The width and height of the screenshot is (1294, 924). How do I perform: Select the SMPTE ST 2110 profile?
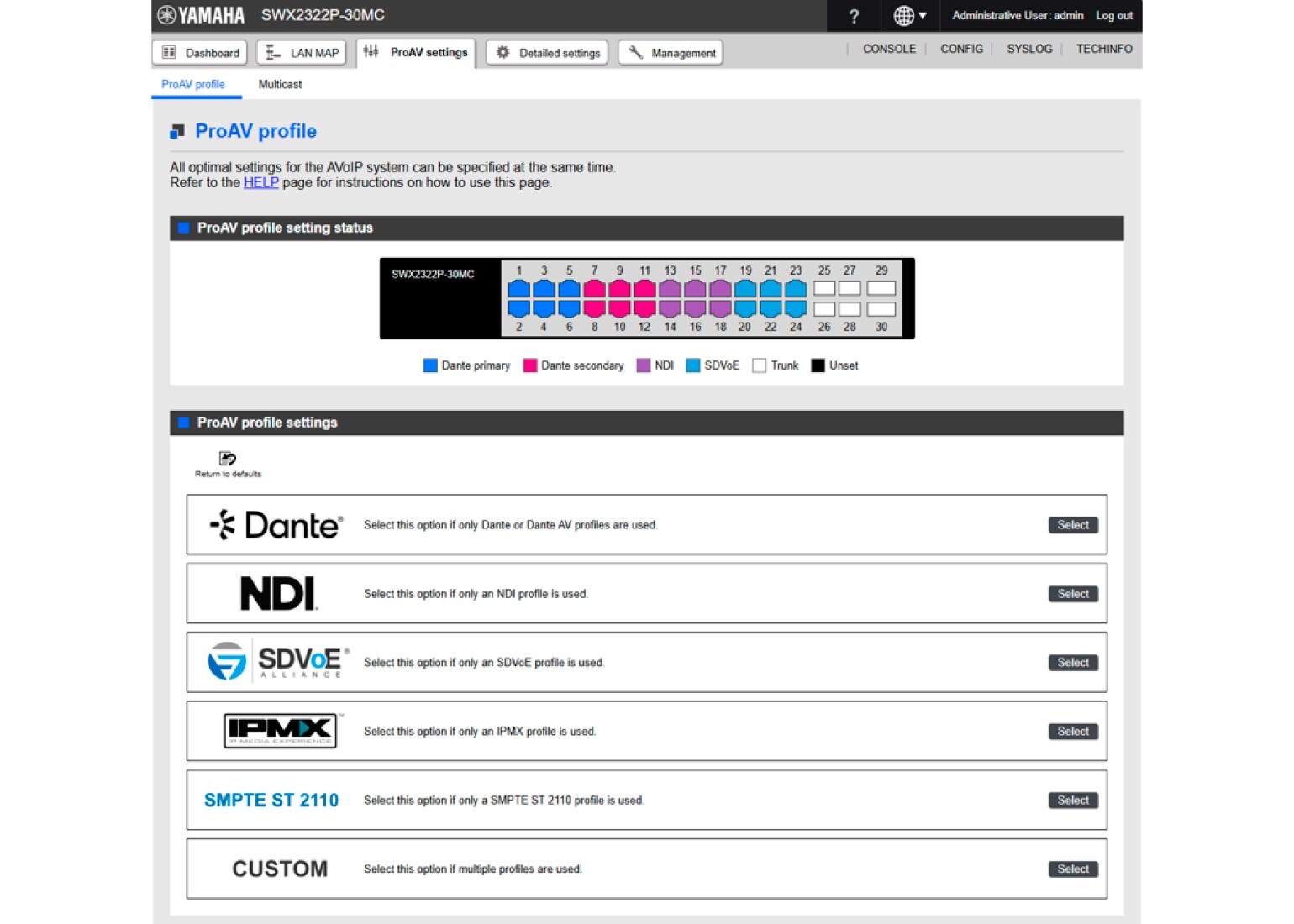click(x=1073, y=800)
